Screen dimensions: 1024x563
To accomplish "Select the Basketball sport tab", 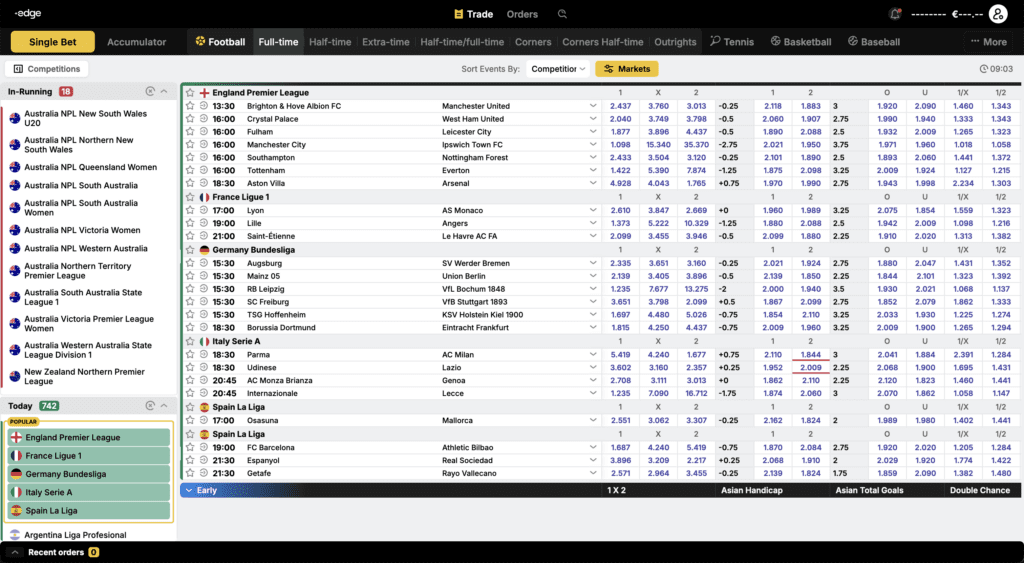I will coord(801,42).
